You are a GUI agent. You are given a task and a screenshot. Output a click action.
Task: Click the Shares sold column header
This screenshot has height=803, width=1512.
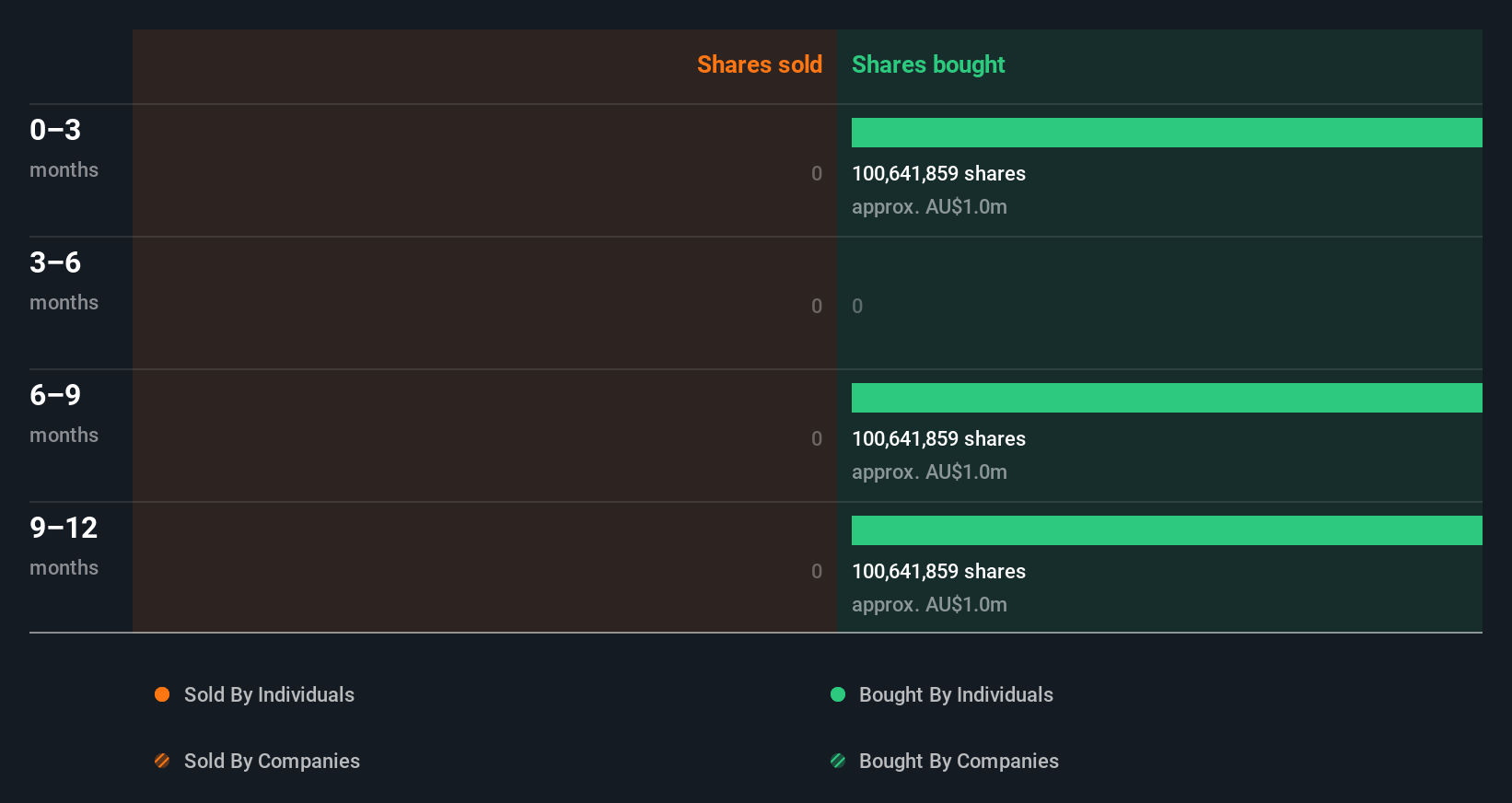pos(759,64)
